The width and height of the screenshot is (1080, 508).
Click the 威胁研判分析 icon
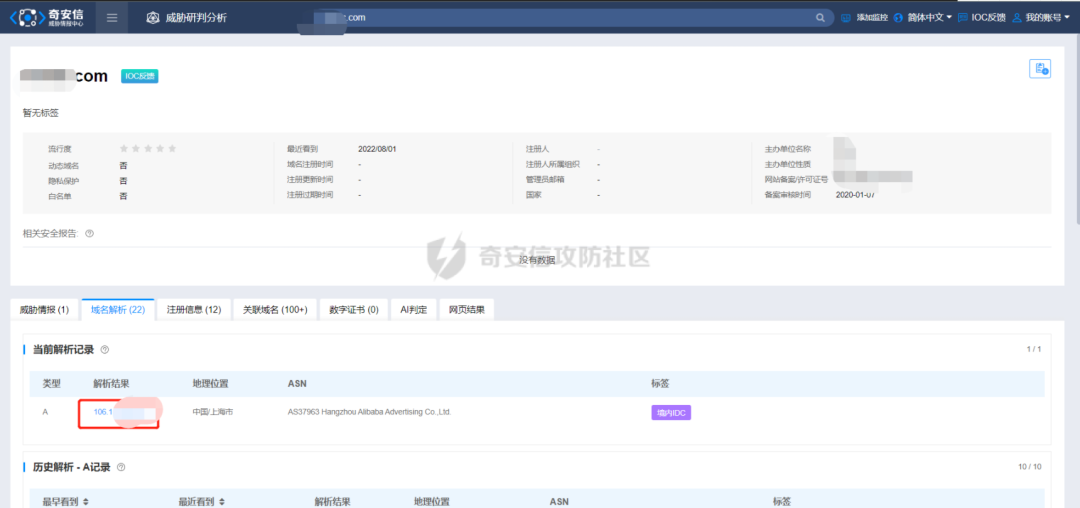coord(153,18)
